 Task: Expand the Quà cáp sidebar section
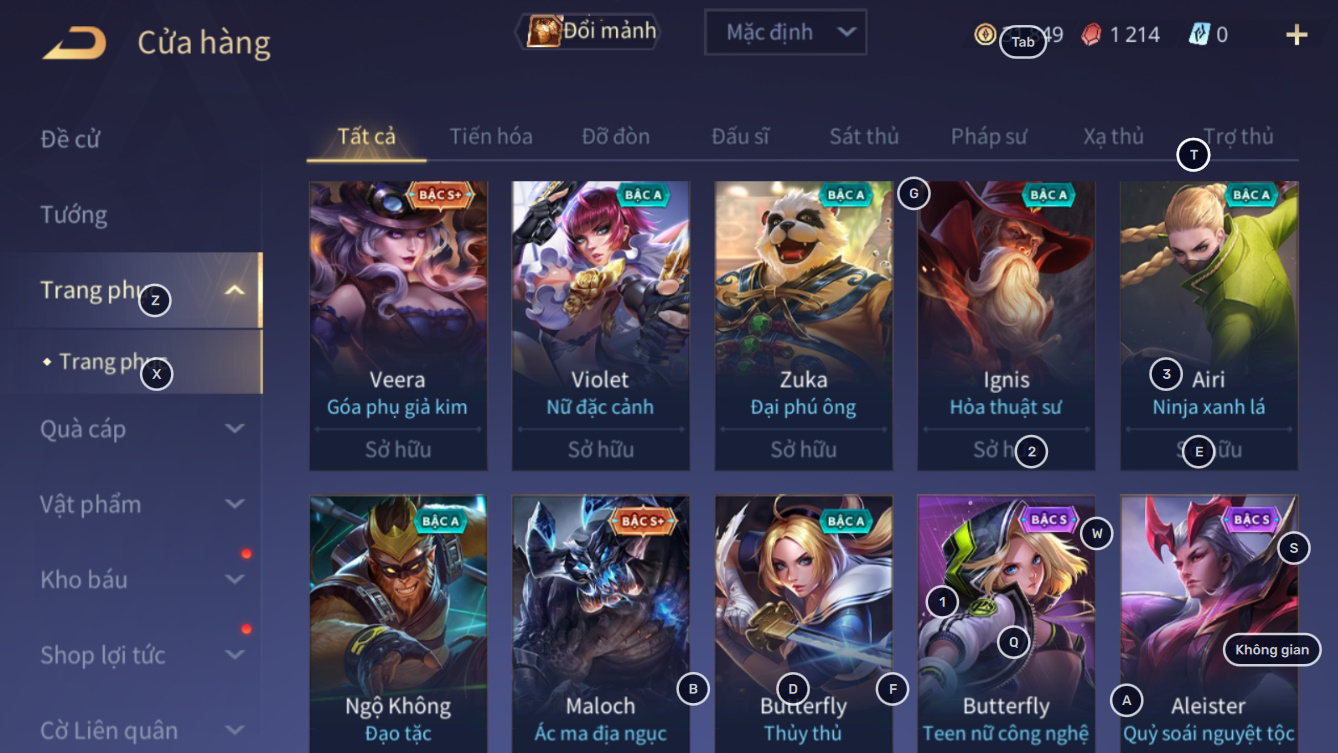(234, 429)
